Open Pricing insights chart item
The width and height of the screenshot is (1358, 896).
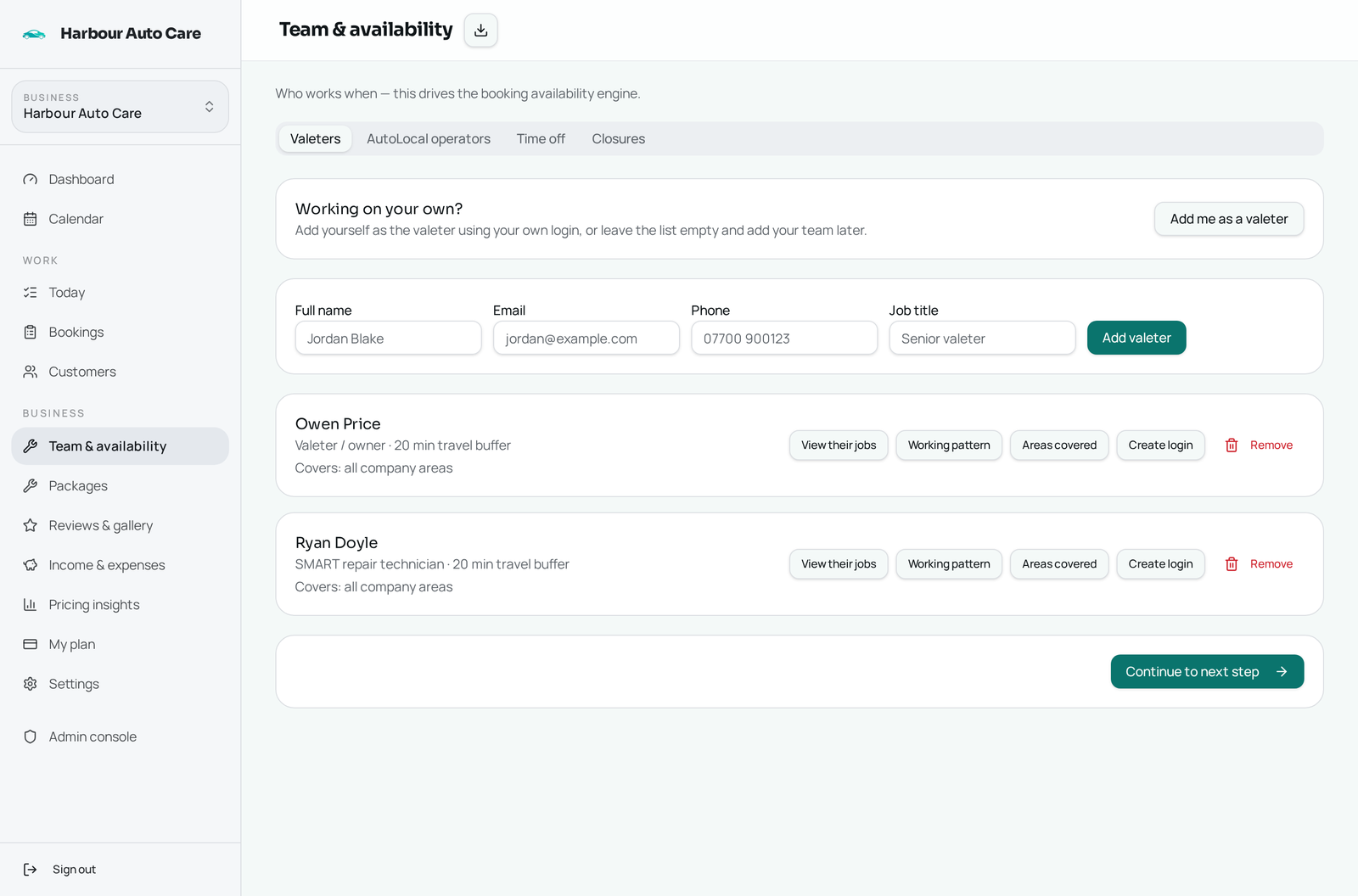120,605
